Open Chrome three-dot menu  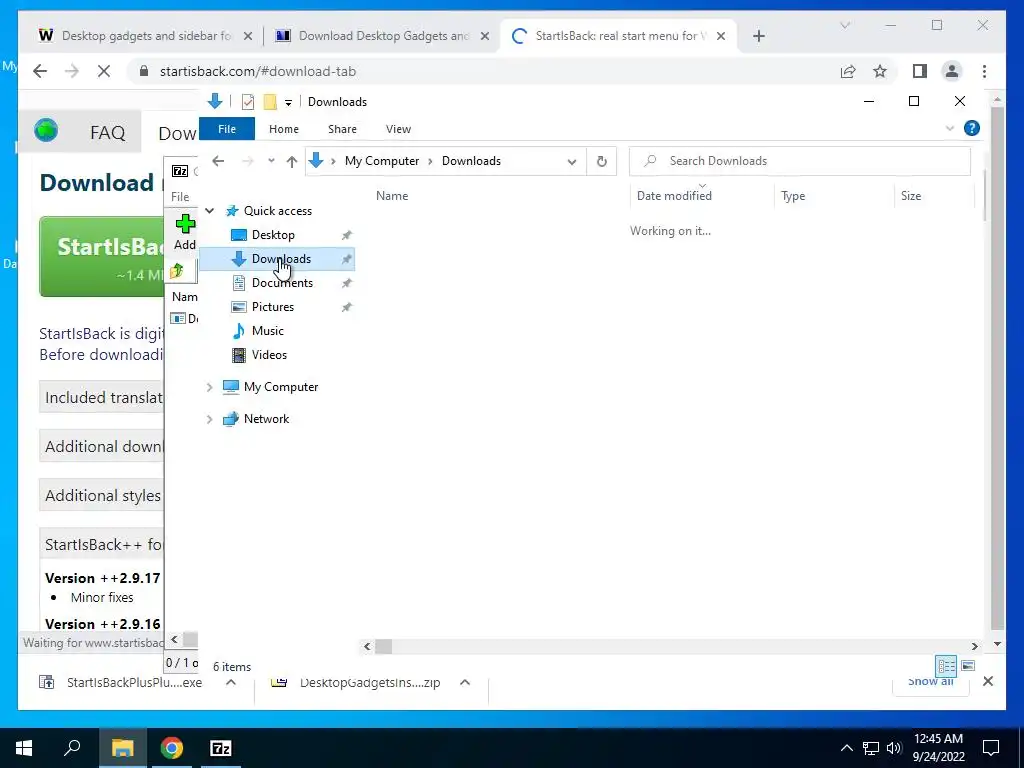pyautogui.click(x=984, y=71)
